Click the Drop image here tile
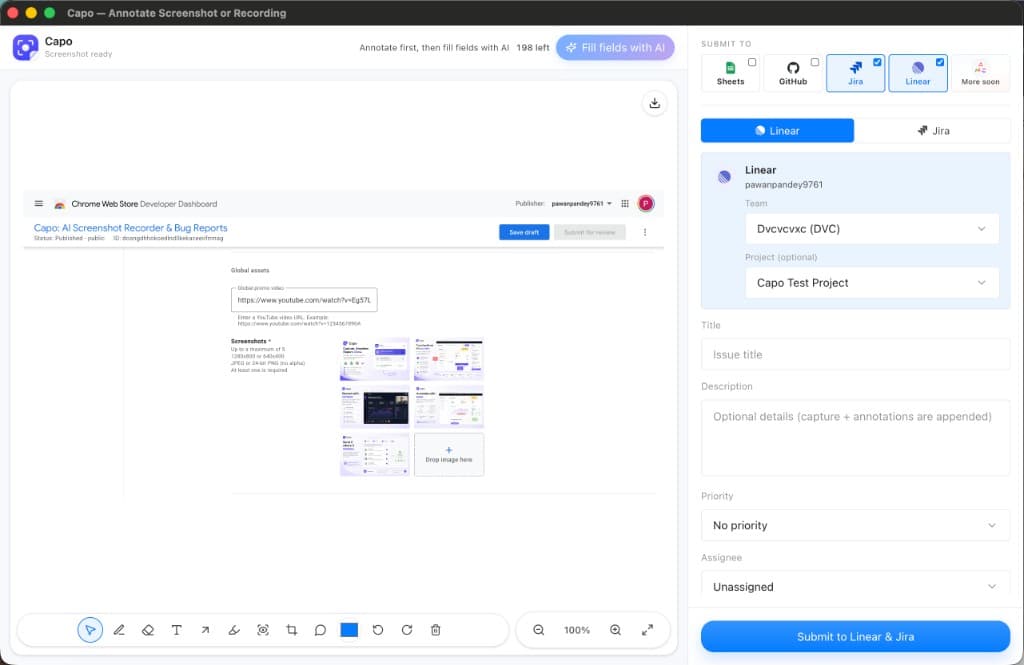 [449, 455]
